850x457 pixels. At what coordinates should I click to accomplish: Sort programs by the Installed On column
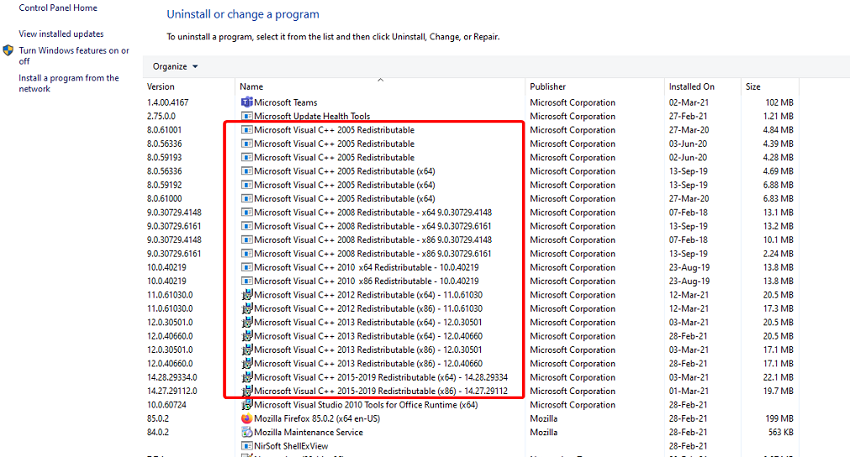coord(692,87)
